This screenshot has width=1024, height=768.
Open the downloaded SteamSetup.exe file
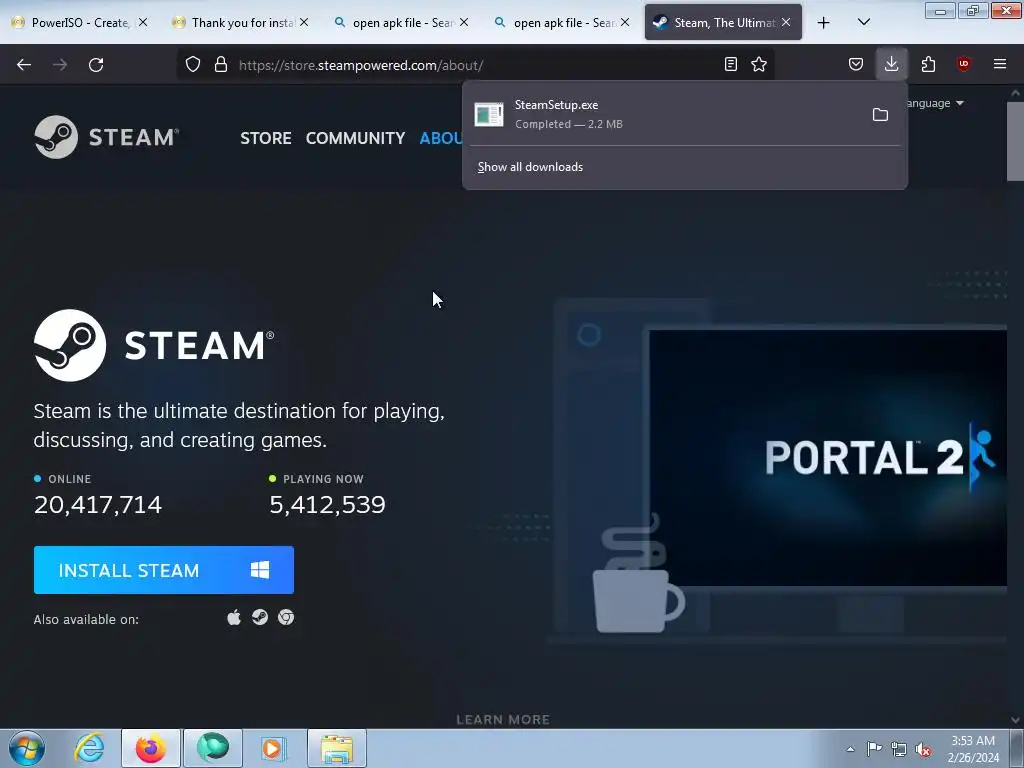click(x=666, y=114)
